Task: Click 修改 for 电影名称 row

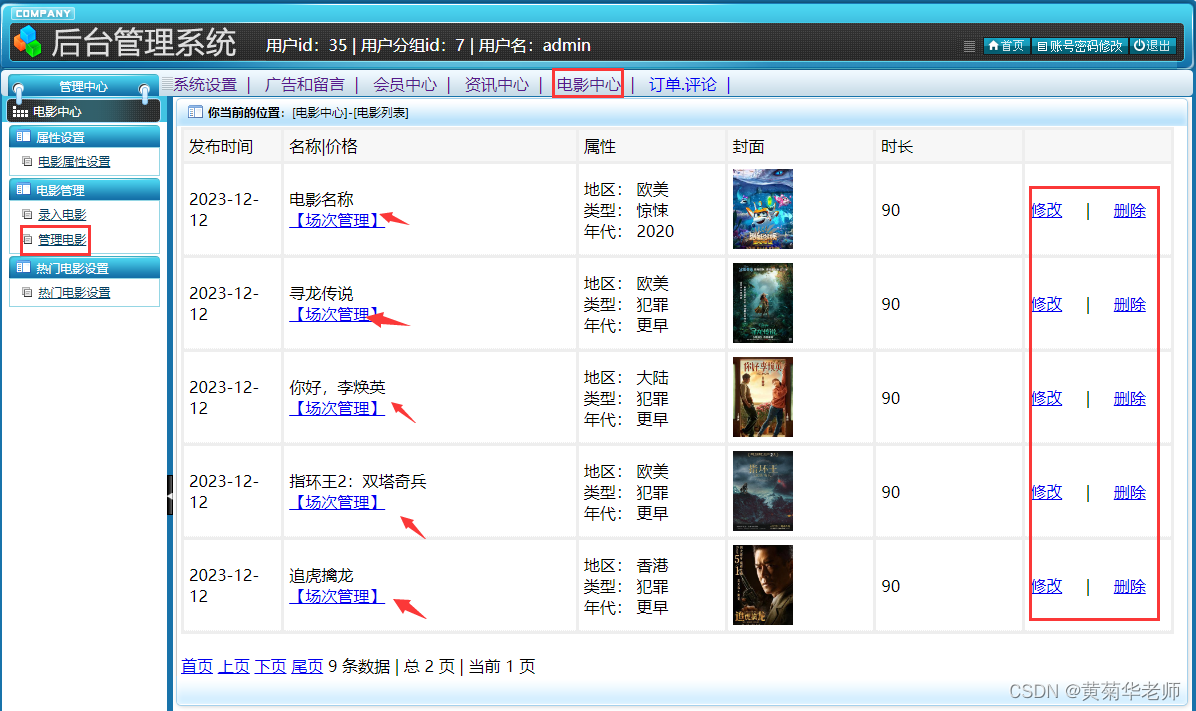Action: click(x=1046, y=211)
